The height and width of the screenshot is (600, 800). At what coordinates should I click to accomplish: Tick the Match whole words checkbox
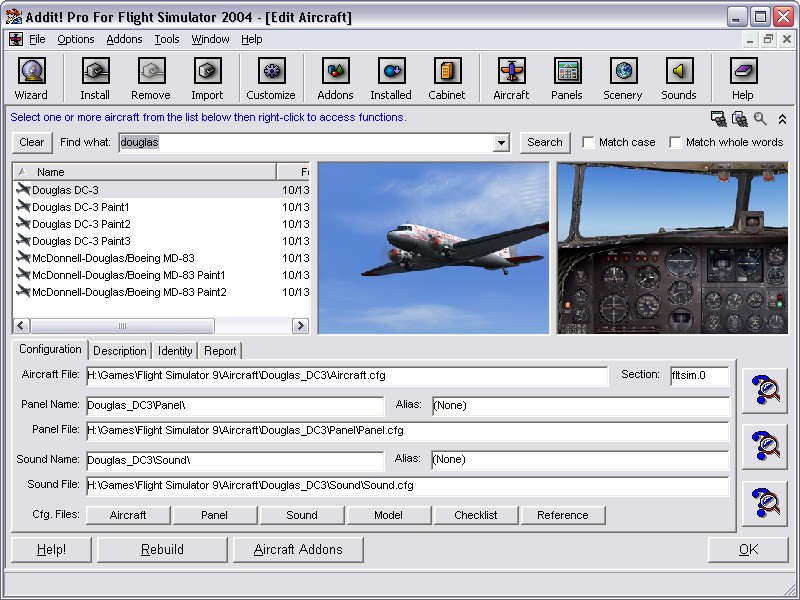click(x=675, y=142)
